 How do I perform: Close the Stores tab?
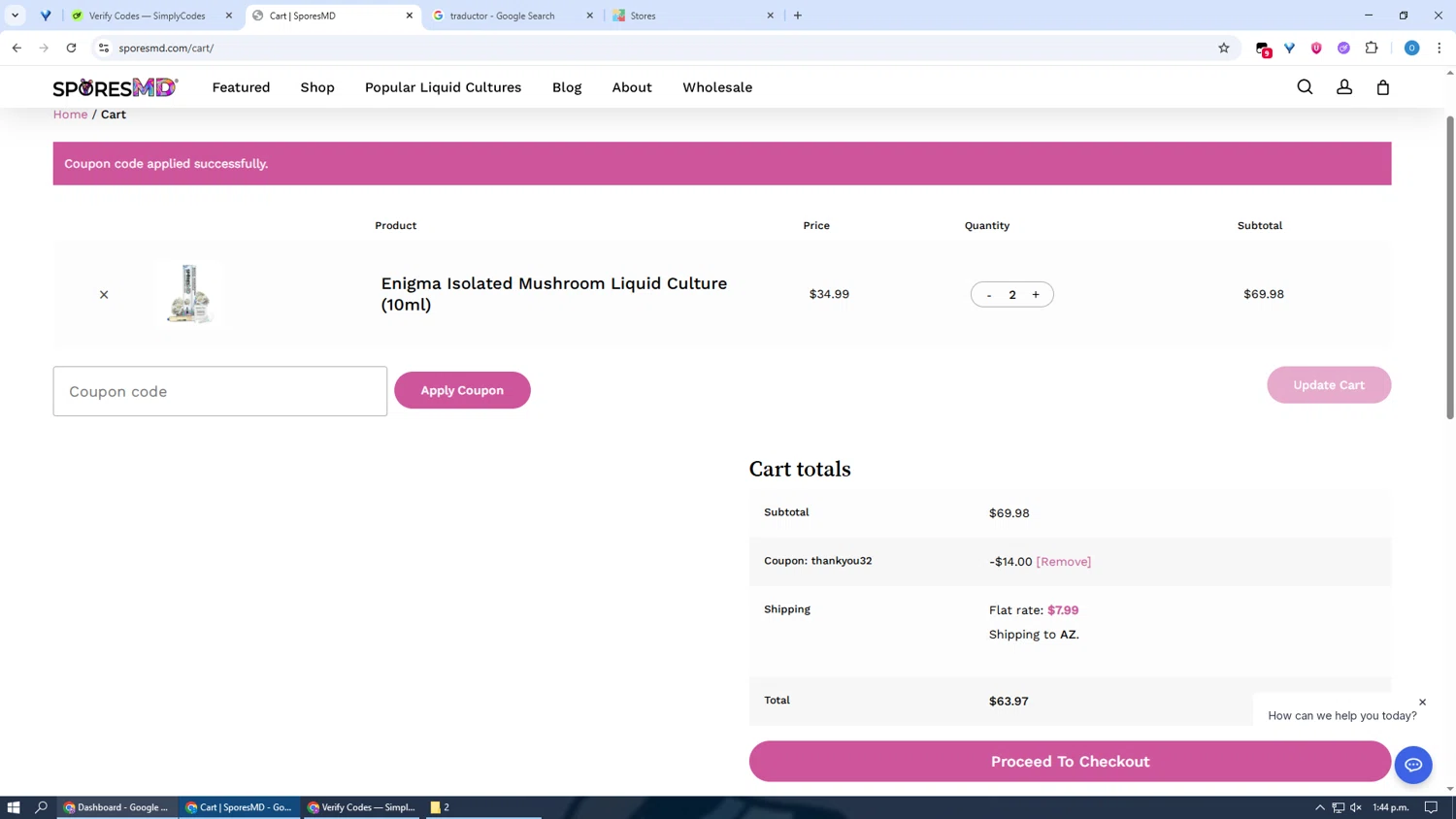(x=771, y=16)
